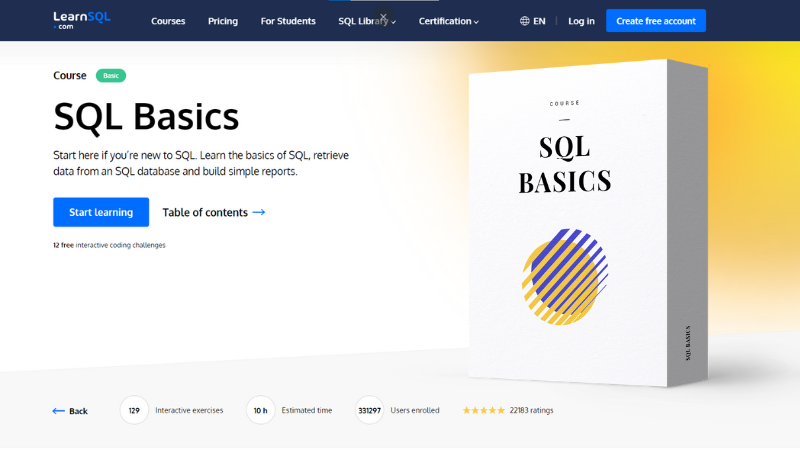Click the Start learning button
The width and height of the screenshot is (800, 450).
101,212
